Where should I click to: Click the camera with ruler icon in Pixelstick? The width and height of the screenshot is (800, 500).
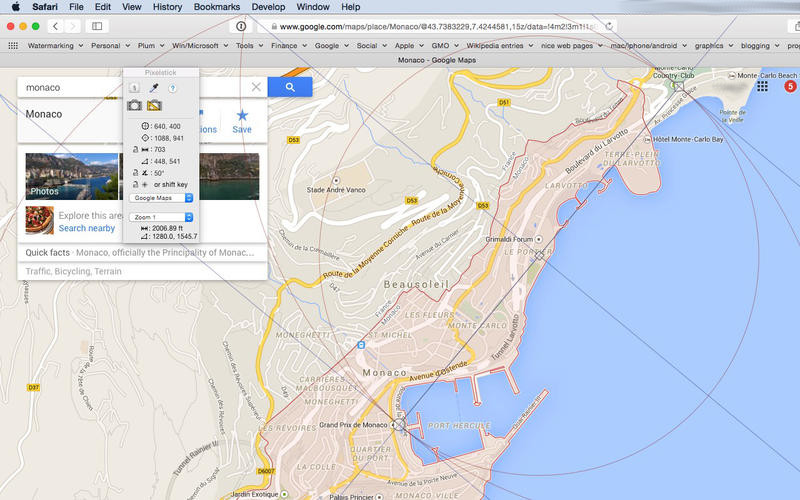click(x=154, y=105)
